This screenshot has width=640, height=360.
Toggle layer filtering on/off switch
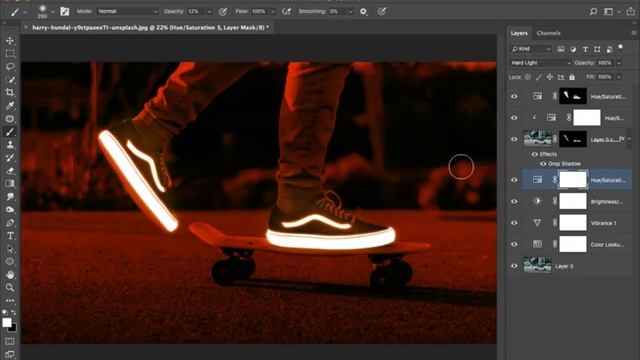pyautogui.click(x=620, y=47)
